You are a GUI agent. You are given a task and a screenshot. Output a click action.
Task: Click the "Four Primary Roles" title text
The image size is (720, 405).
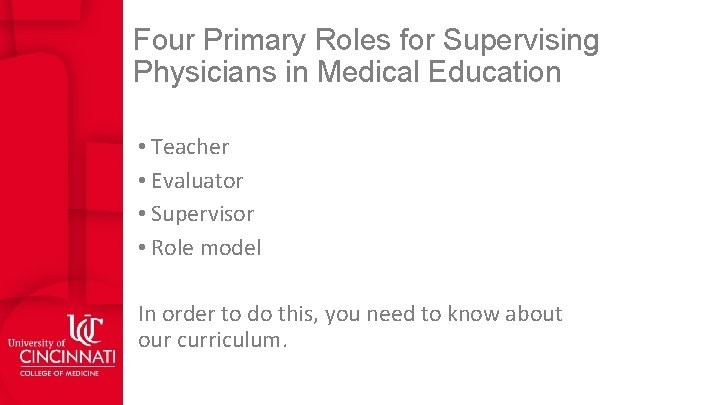pyautogui.click(x=260, y=41)
